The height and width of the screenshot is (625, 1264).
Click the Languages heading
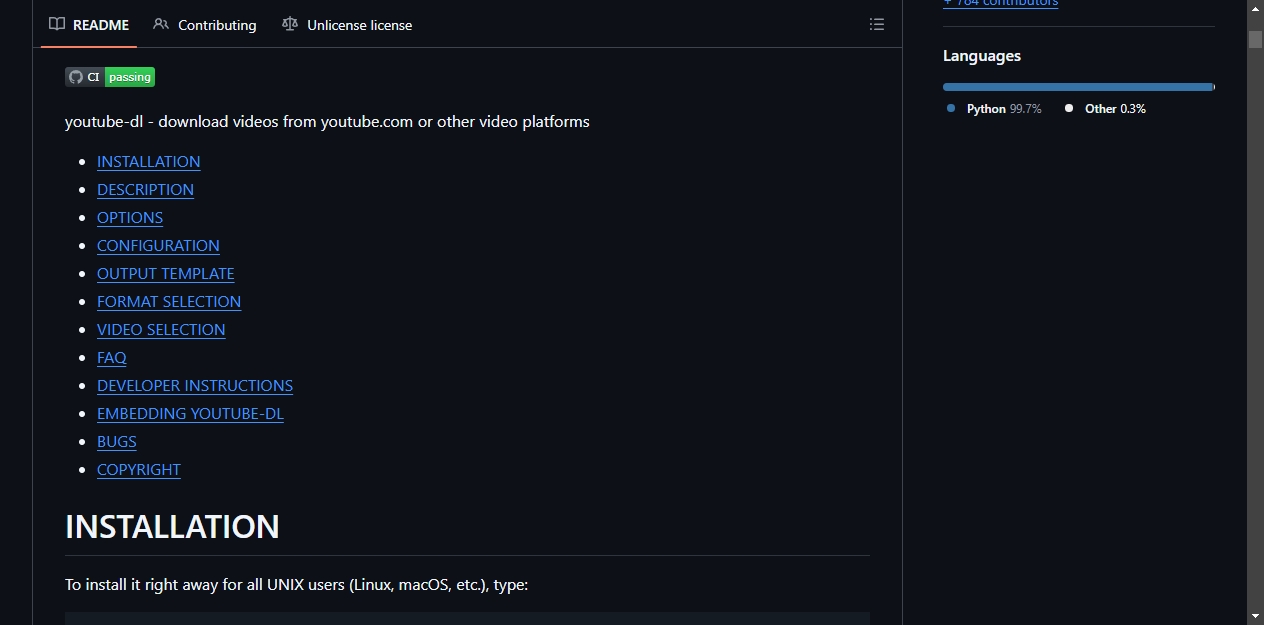pos(982,56)
